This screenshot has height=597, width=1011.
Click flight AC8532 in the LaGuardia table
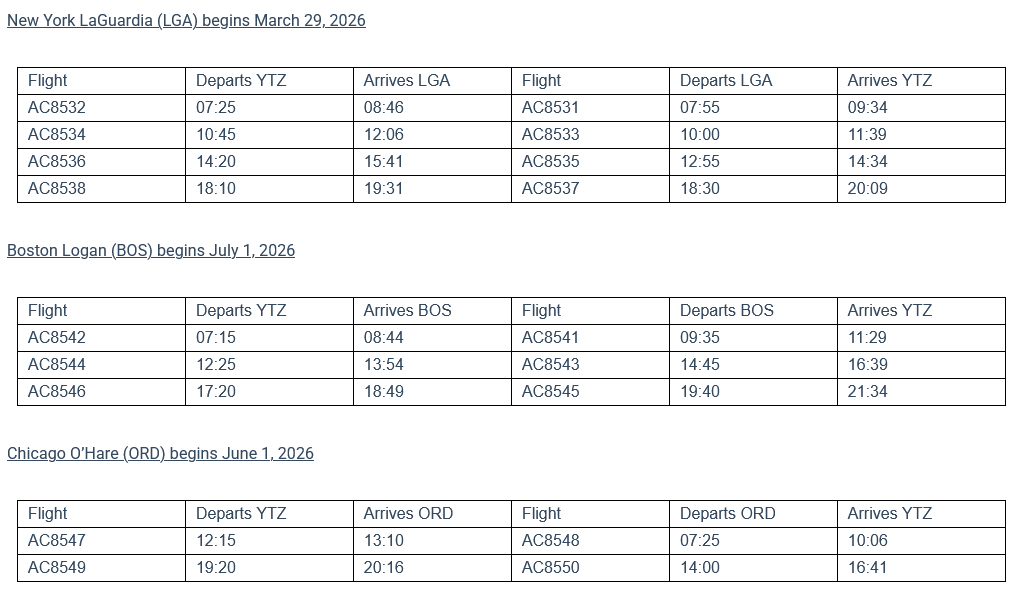pos(57,107)
